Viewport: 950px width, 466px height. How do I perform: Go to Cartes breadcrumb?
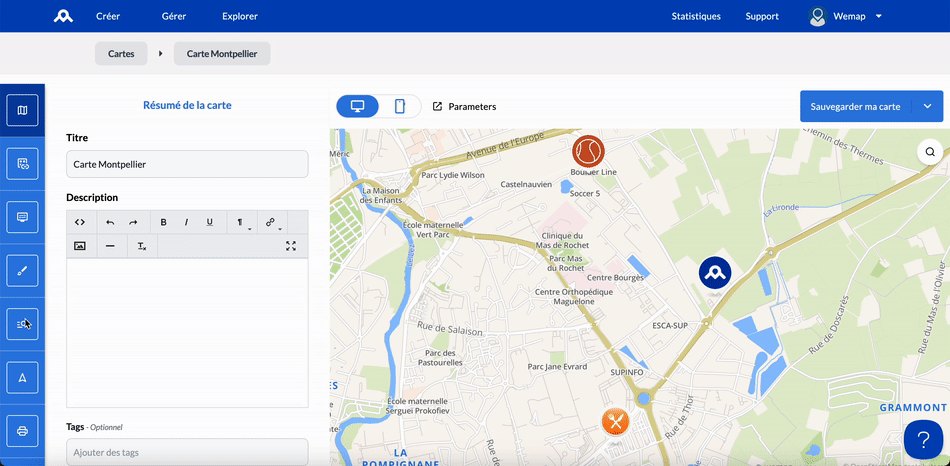[121, 53]
